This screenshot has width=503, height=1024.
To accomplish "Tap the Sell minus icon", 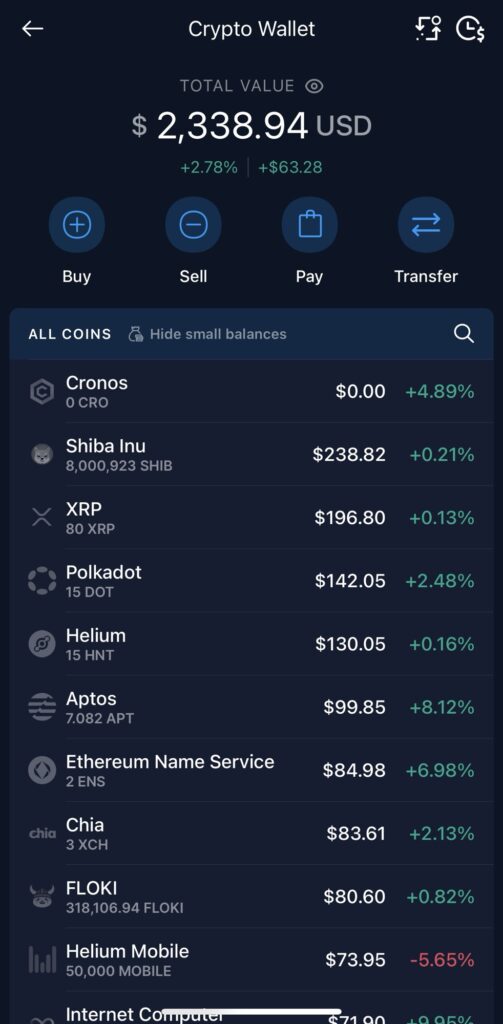I will pos(193,225).
